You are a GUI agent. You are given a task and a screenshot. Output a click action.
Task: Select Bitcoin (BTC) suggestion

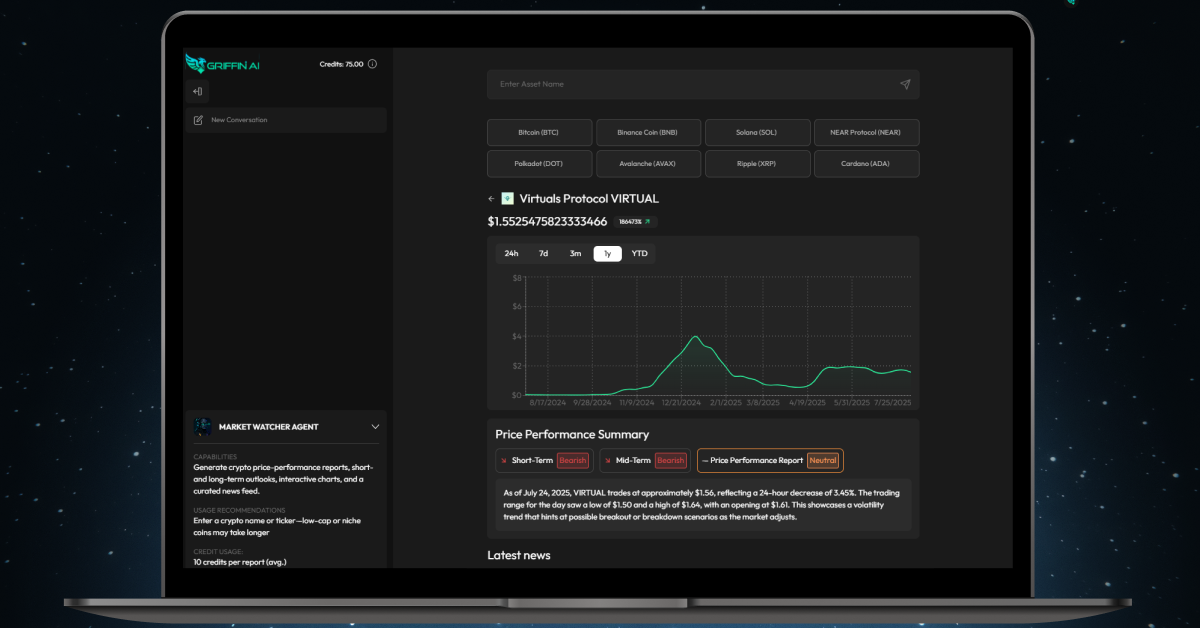point(540,133)
